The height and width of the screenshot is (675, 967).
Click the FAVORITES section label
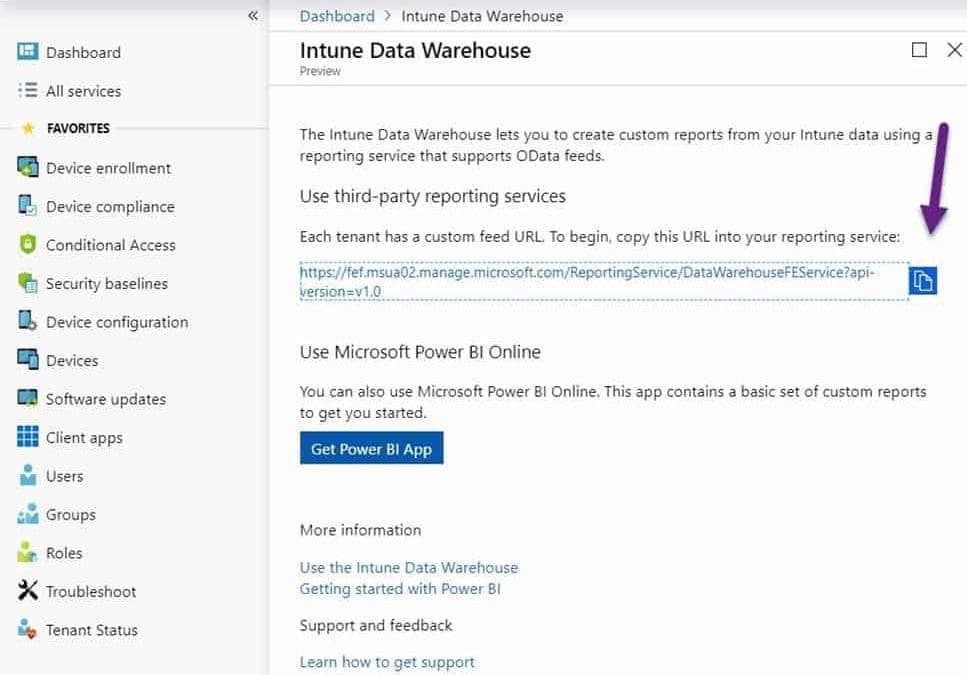coord(78,128)
